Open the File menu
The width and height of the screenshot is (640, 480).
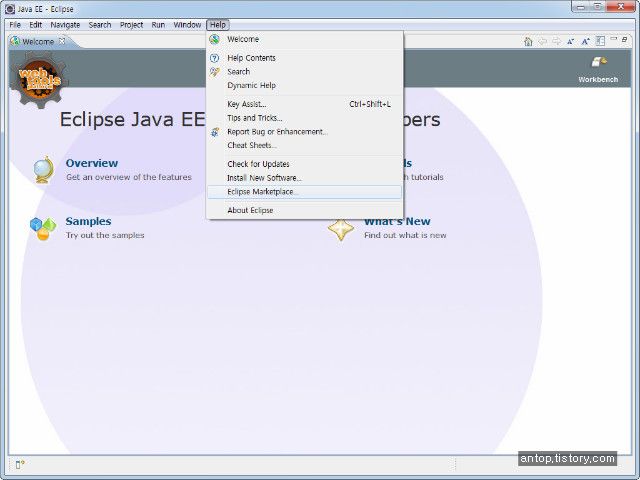(x=15, y=25)
